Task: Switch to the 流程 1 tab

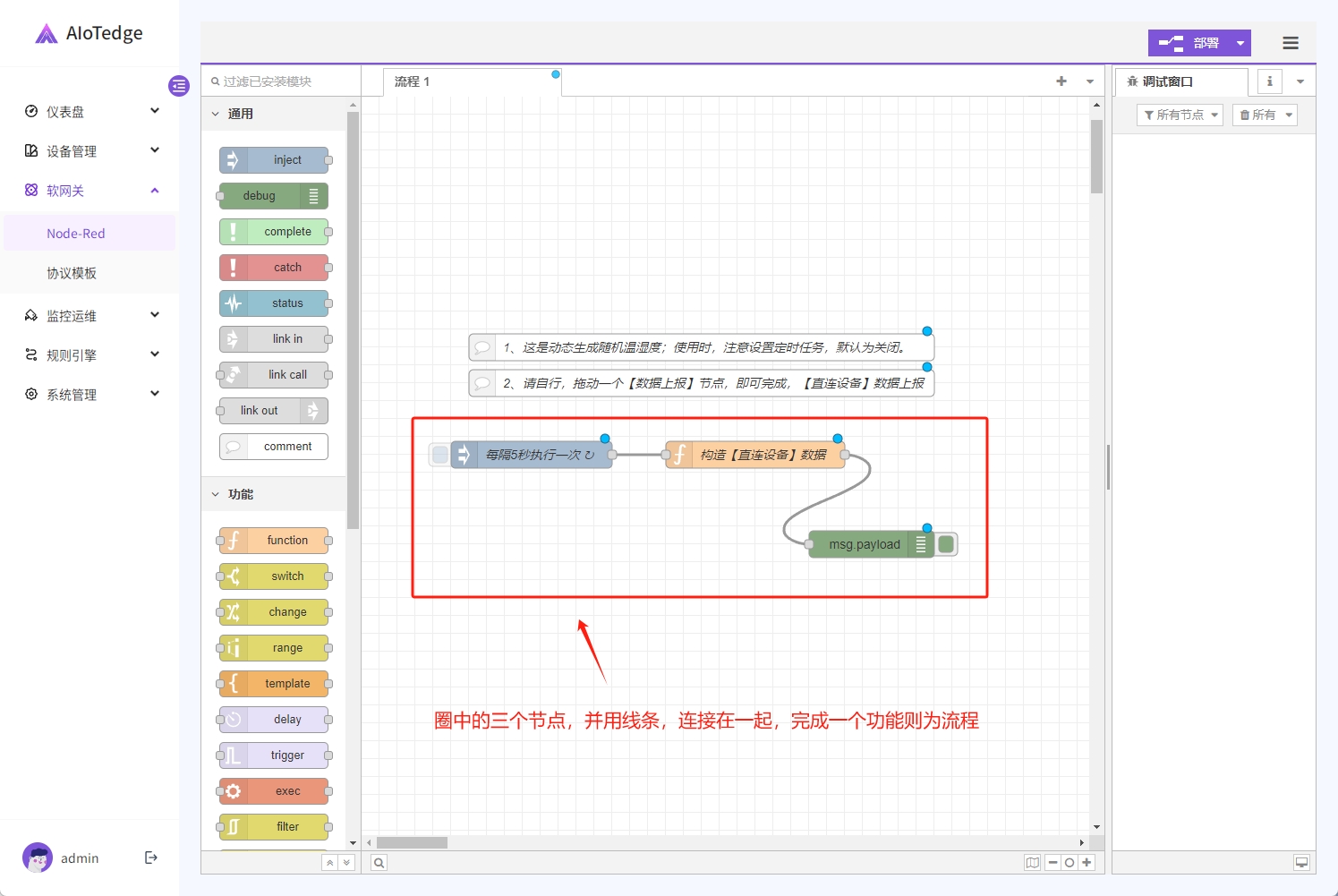Action: 413,81
